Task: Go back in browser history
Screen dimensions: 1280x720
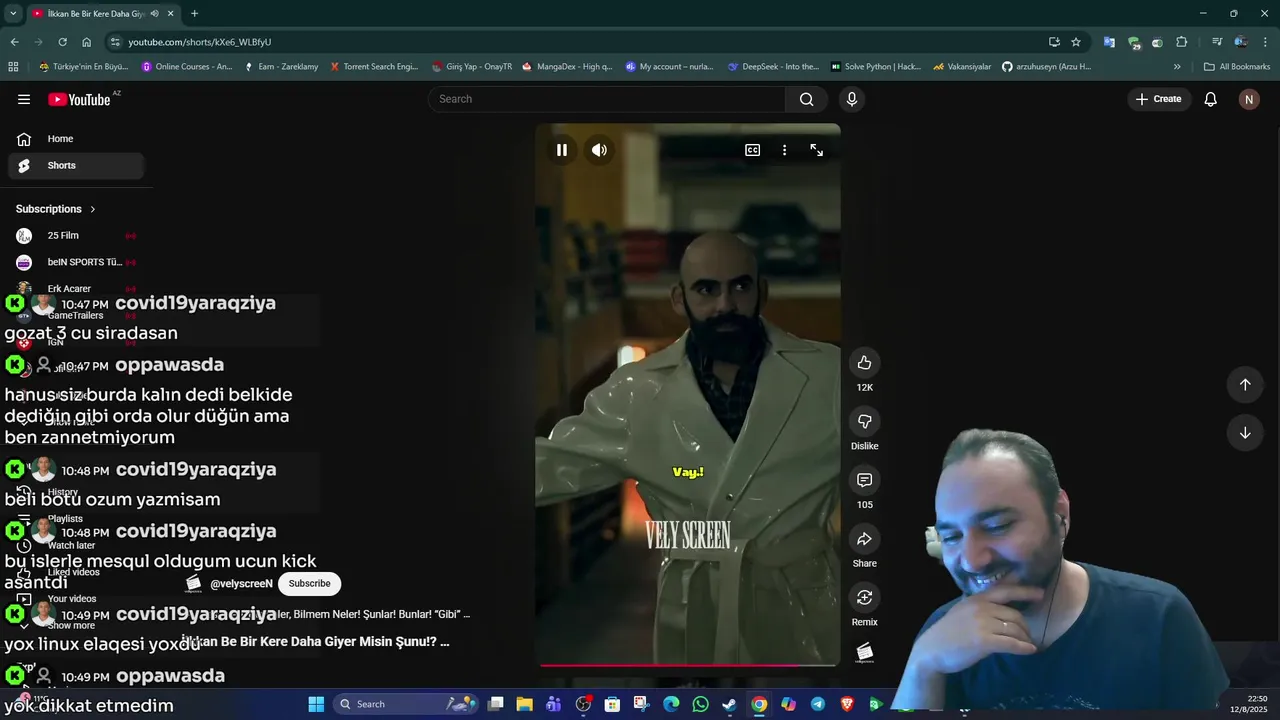Action: tap(14, 42)
